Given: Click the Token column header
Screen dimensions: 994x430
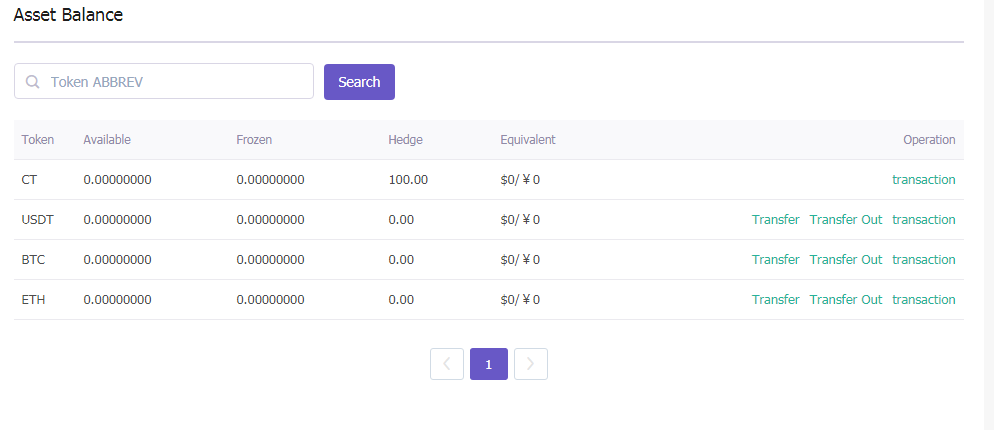Looking at the screenshot, I should pos(38,140).
